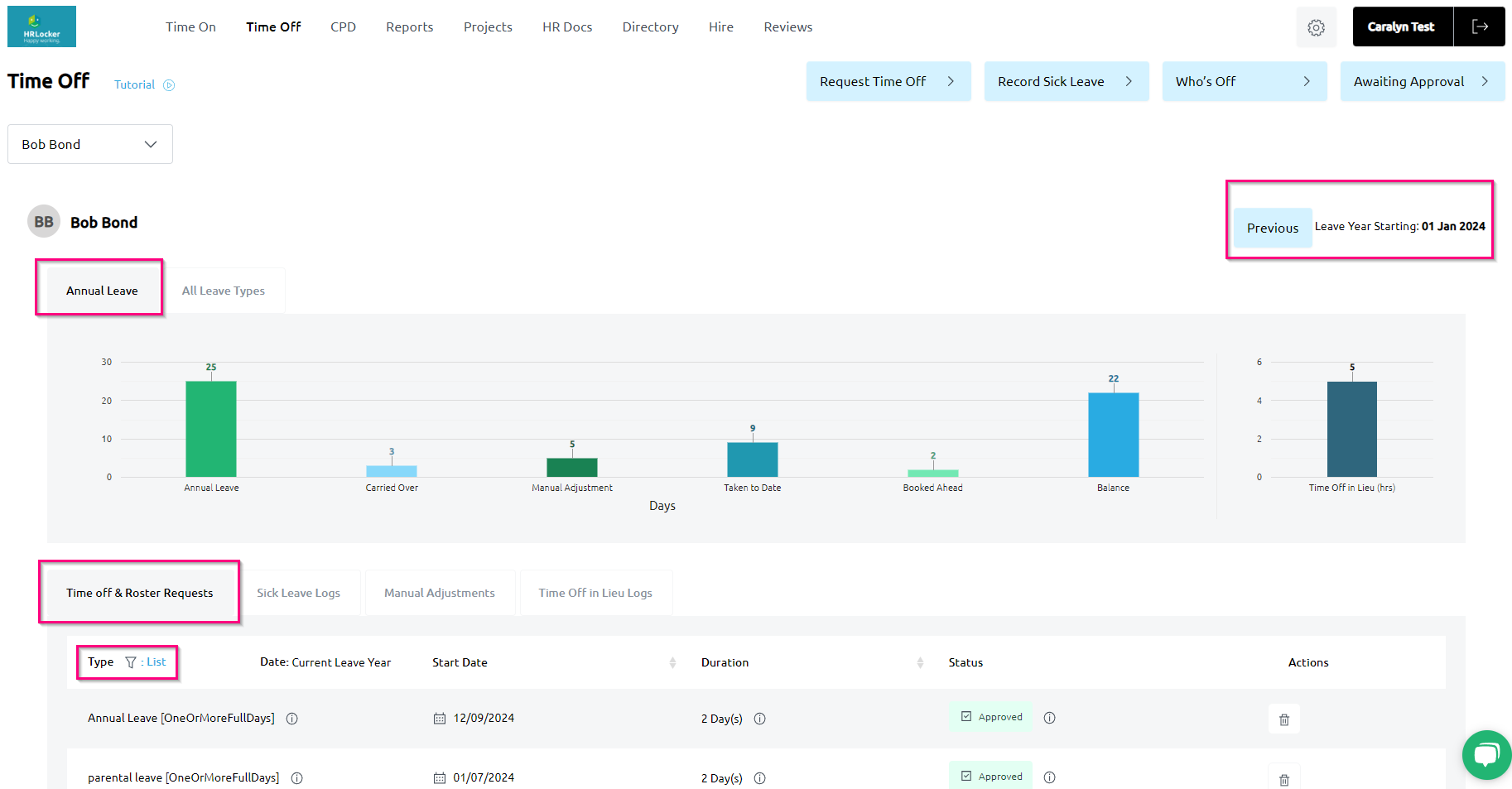Go to Reports in top menu
This screenshot has height=789, width=1512.
[x=409, y=27]
